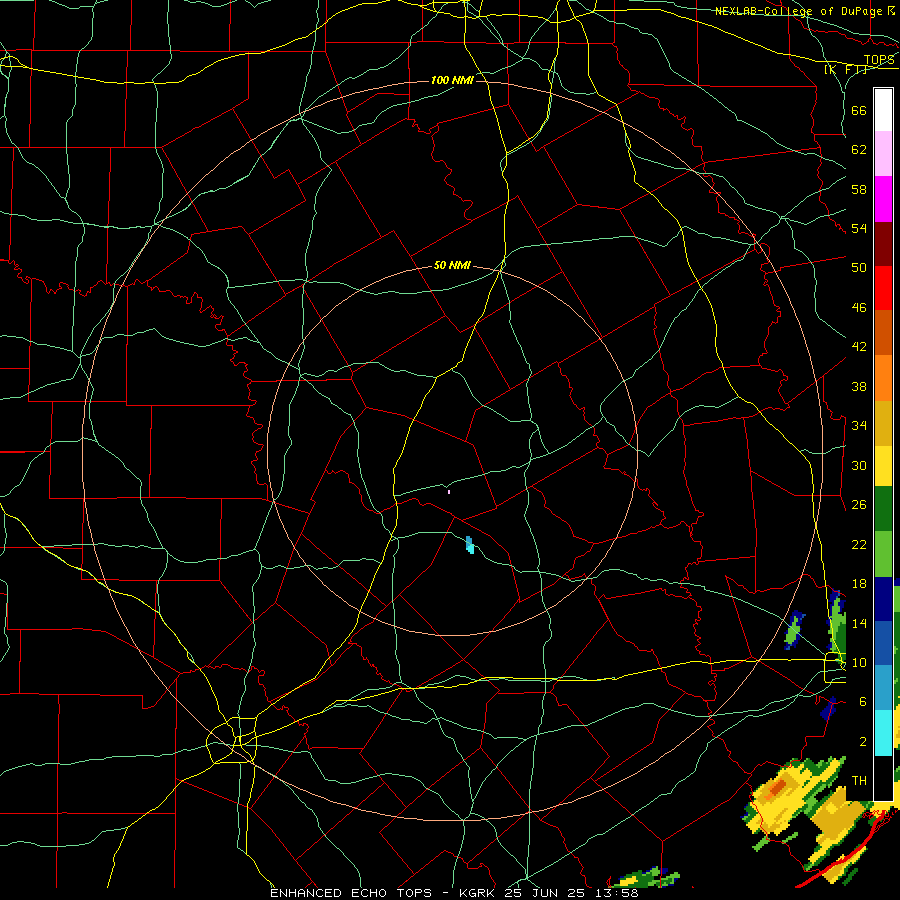Viewport: 900px width, 900px height.
Task: Click the white radar site marker dot
Action: [449, 492]
